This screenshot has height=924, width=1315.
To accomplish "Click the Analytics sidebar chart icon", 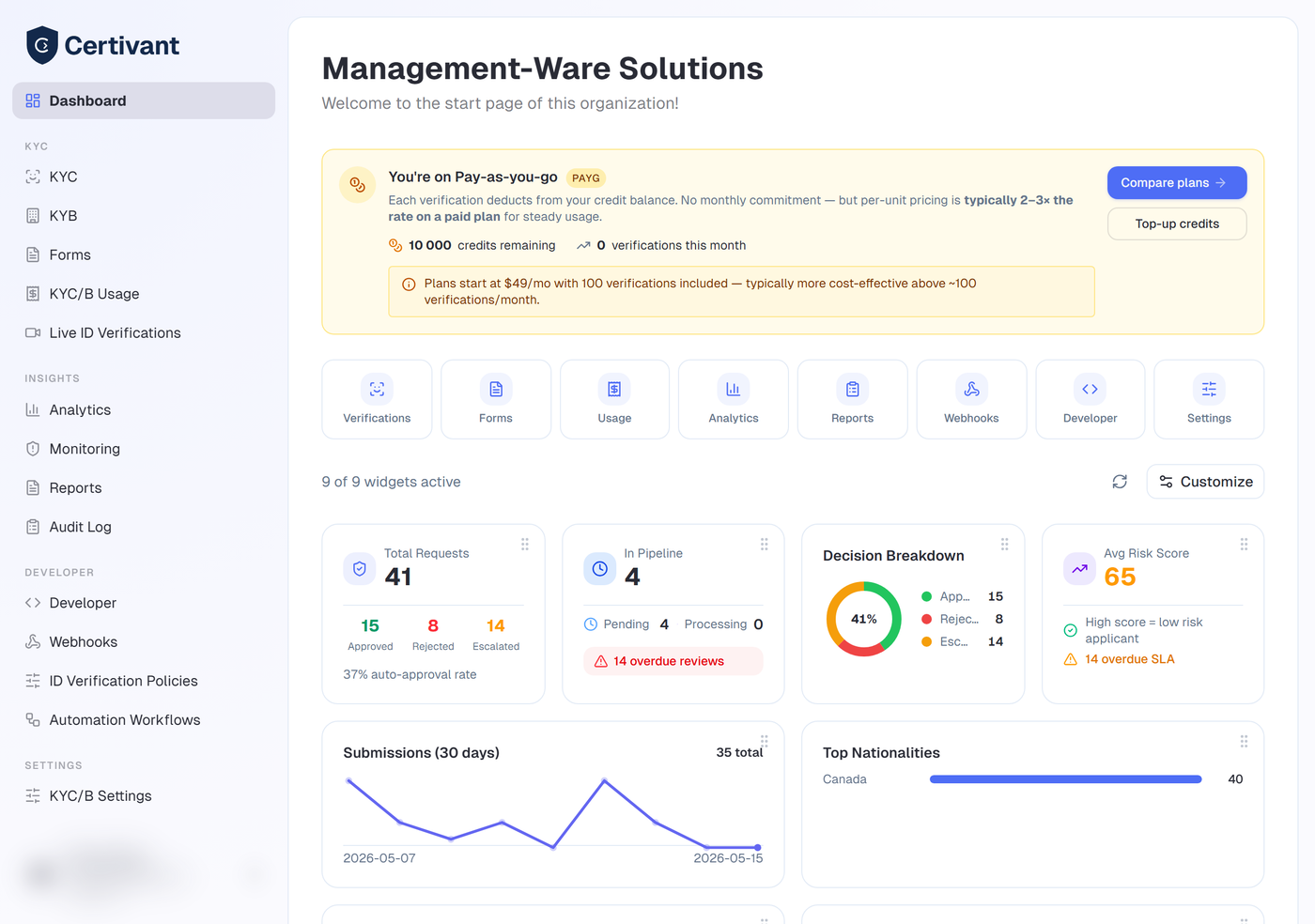I will (33, 409).
